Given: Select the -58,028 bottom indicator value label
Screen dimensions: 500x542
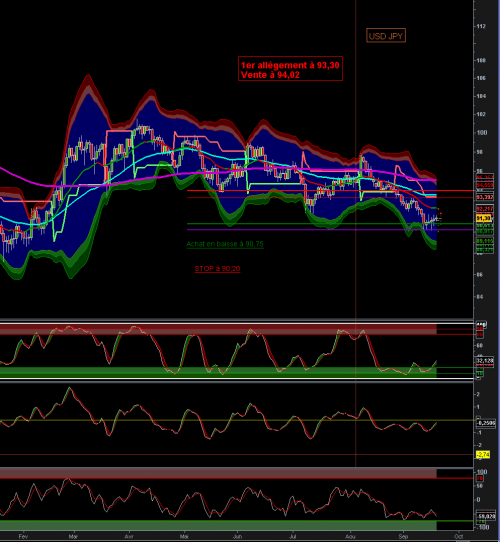Looking at the screenshot, I should click(486, 516).
